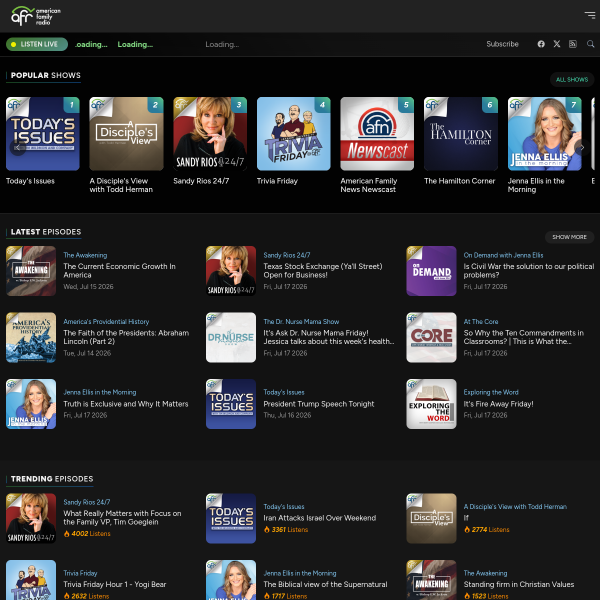The image size is (600, 600).
Task: Open 'The Current Economic Growth In America' episode
Action: 119,271
